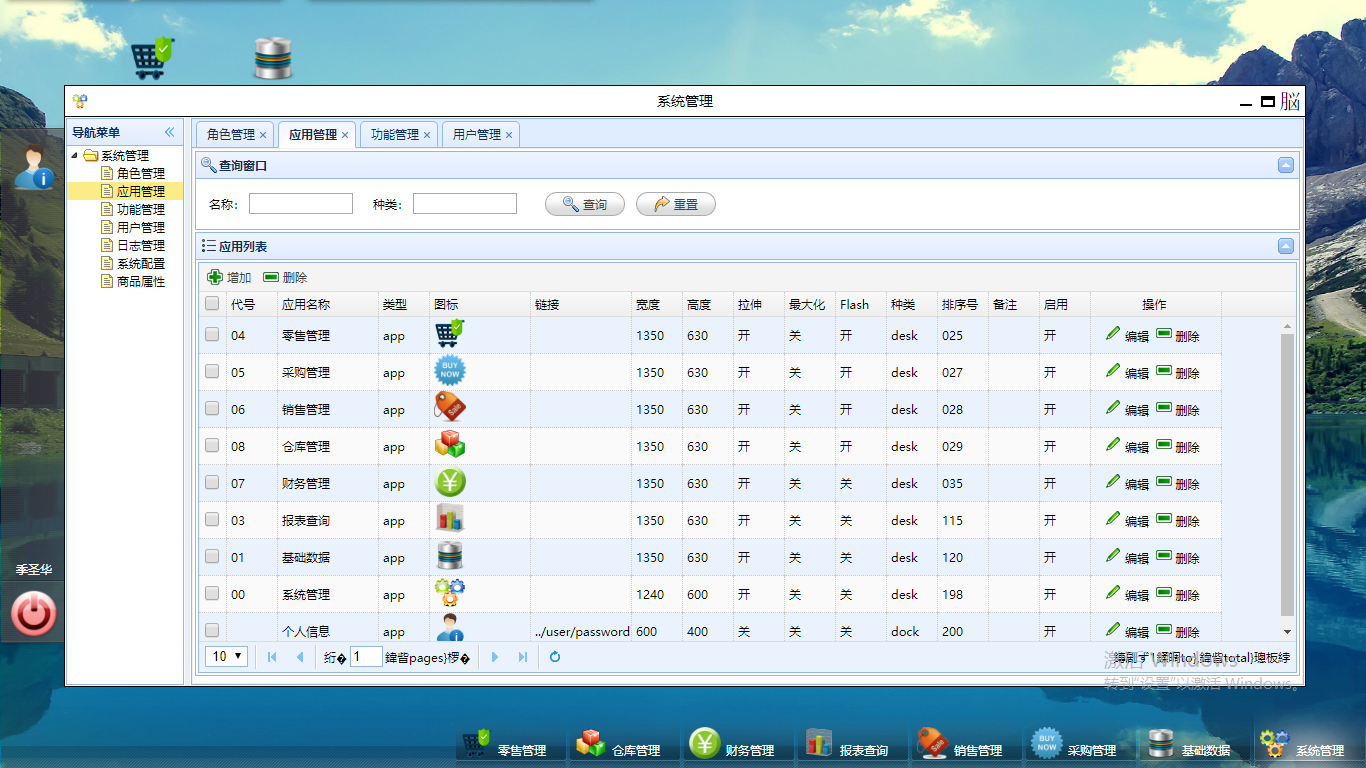Viewport: 1366px width, 768px height.
Task: Select 日志管理 in the navigation tree
Action: 141,245
